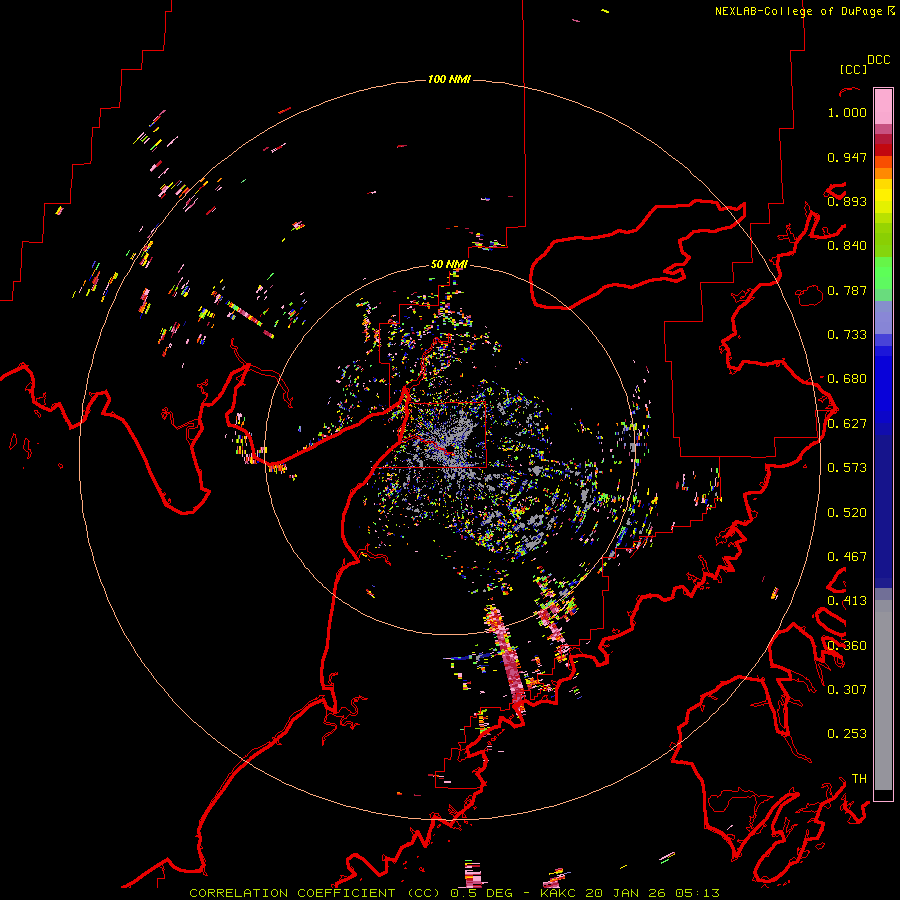Select the 0.573 legend value
This screenshot has width=900, height=900.
coord(847,468)
